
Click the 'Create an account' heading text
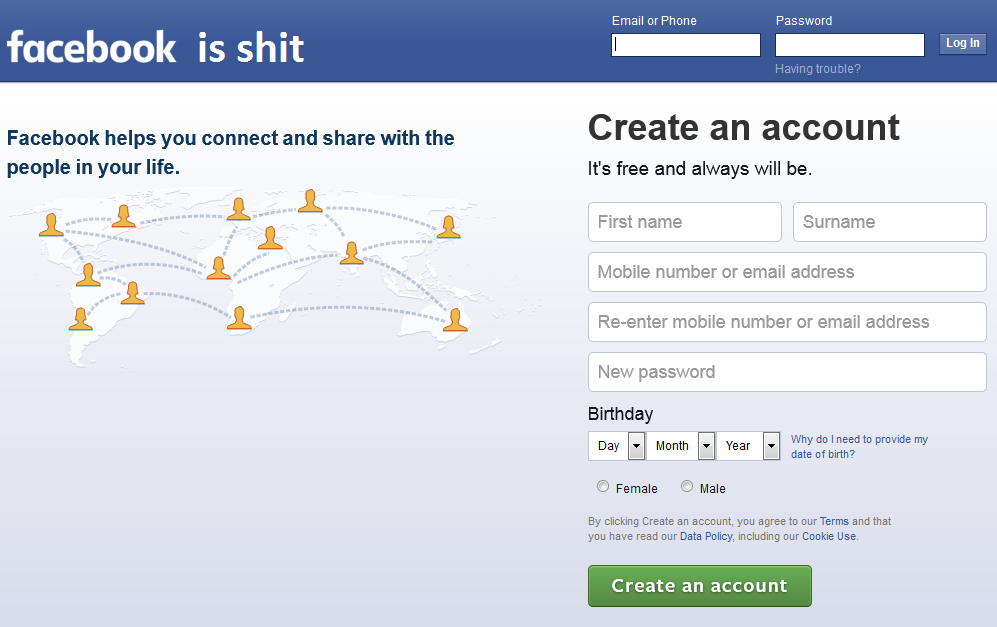point(743,127)
